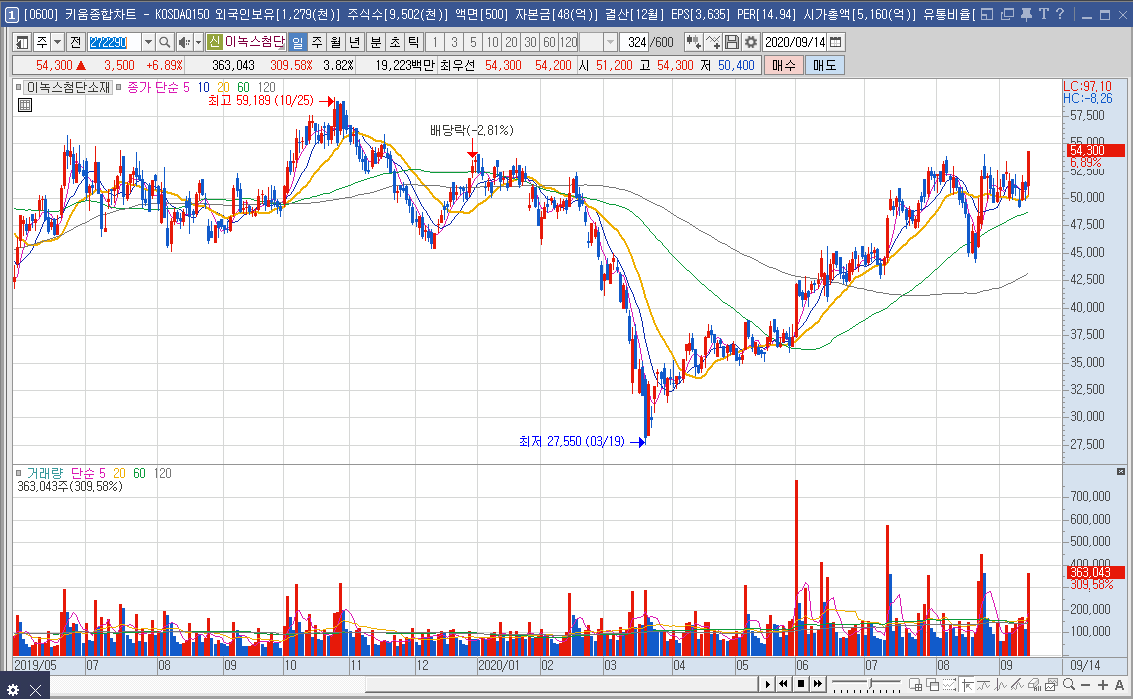The width and height of the screenshot is (1133, 699).
Task: Click the data table grid icon in chart
Action: coord(25,106)
